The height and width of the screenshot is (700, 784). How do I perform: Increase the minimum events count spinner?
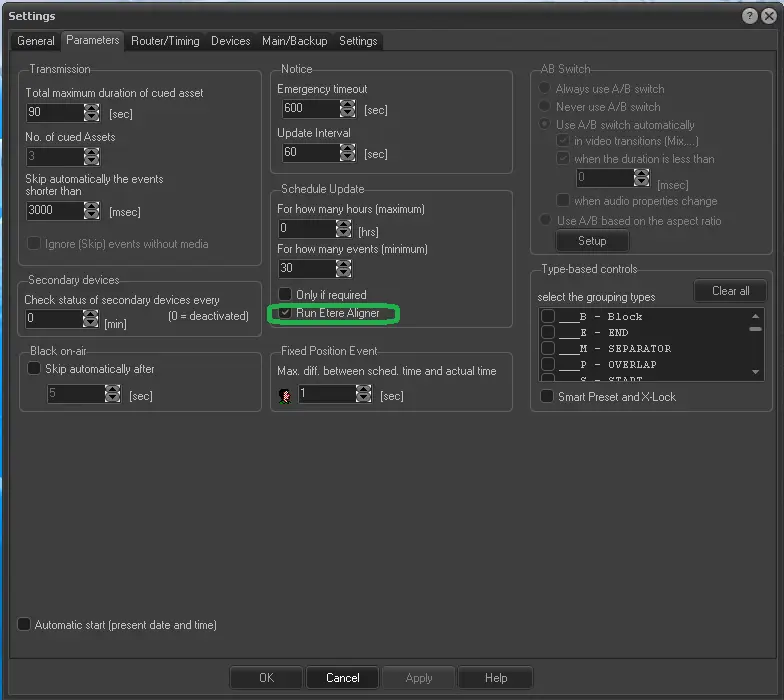click(343, 264)
